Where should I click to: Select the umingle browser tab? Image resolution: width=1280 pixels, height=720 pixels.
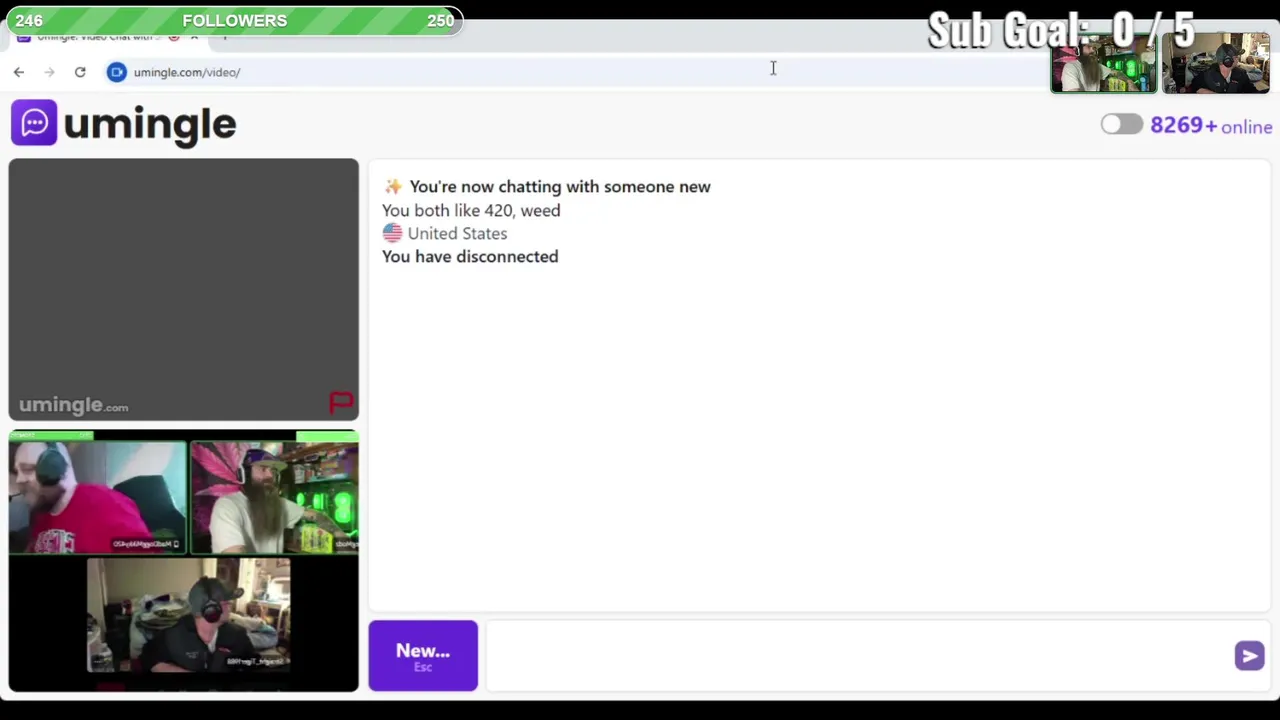(x=108, y=37)
